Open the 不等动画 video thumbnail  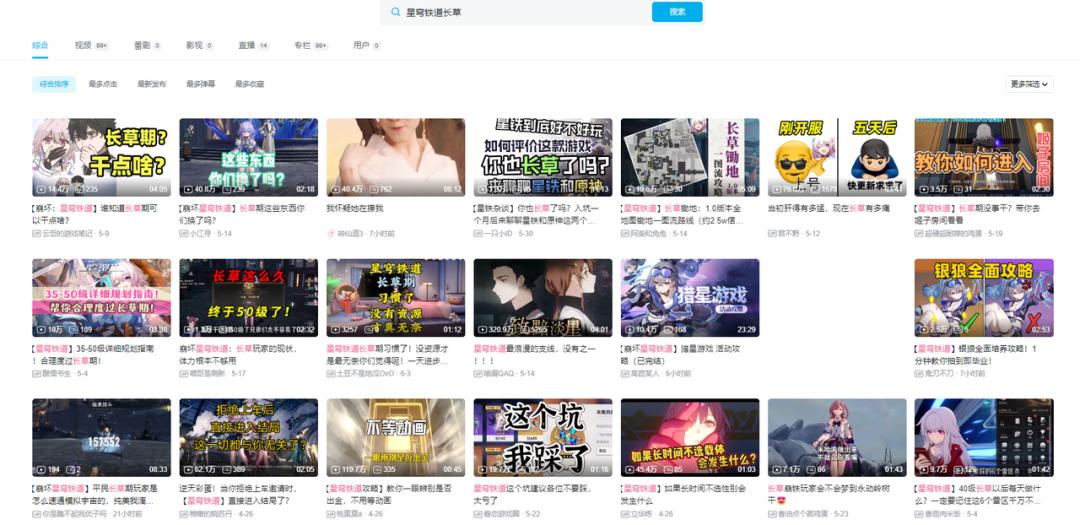(395, 438)
